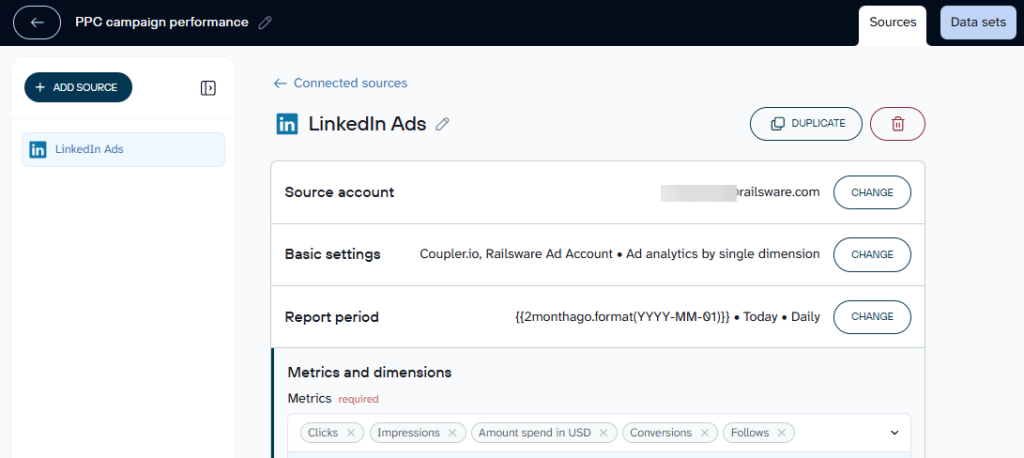Switch to the Sources tab
This screenshot has height=458, width=1024.
pos(892,23)
